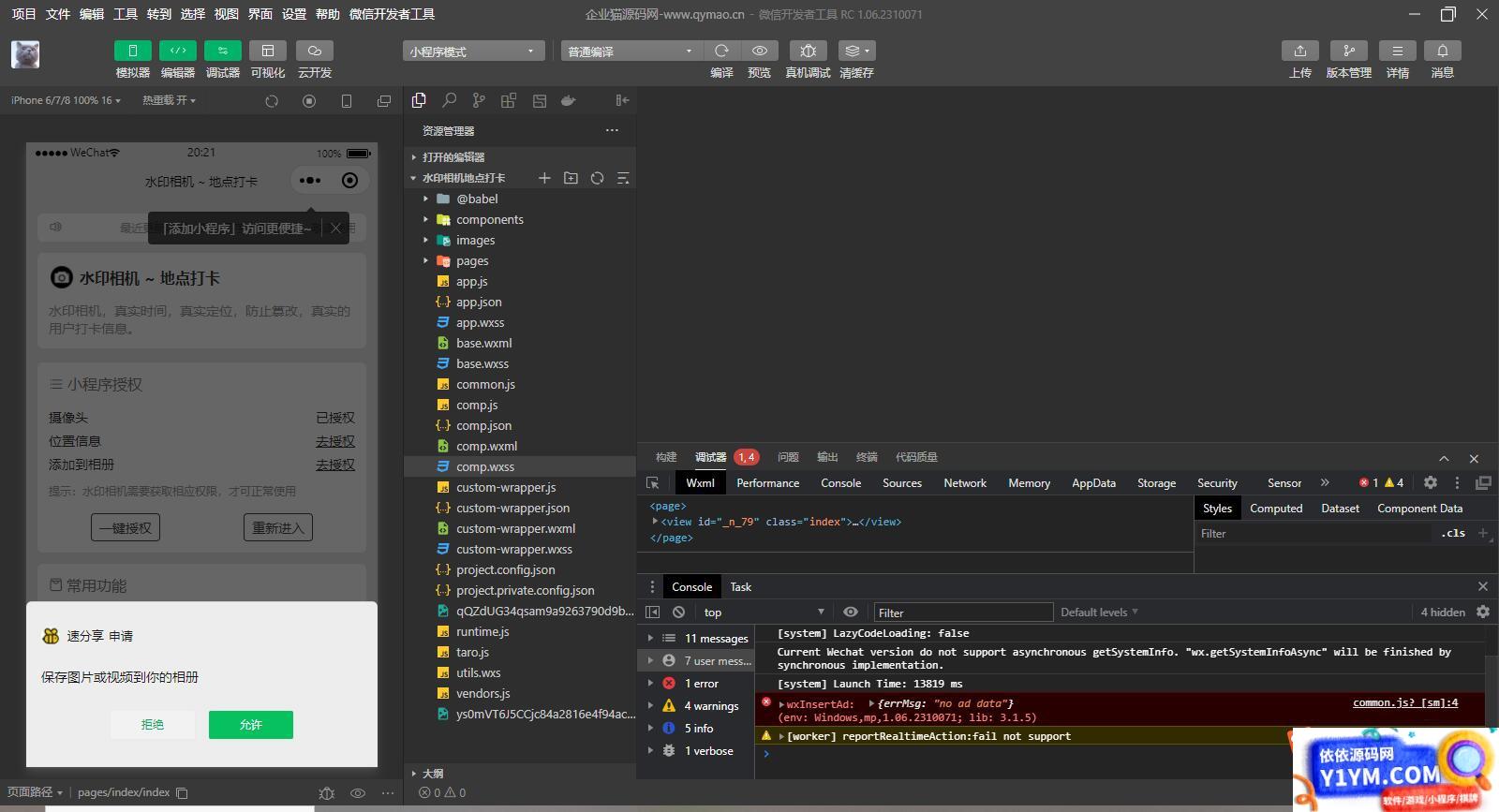The image size is (1499, 812).
Task: Switch to the Network tab
Action: (965, 483)
